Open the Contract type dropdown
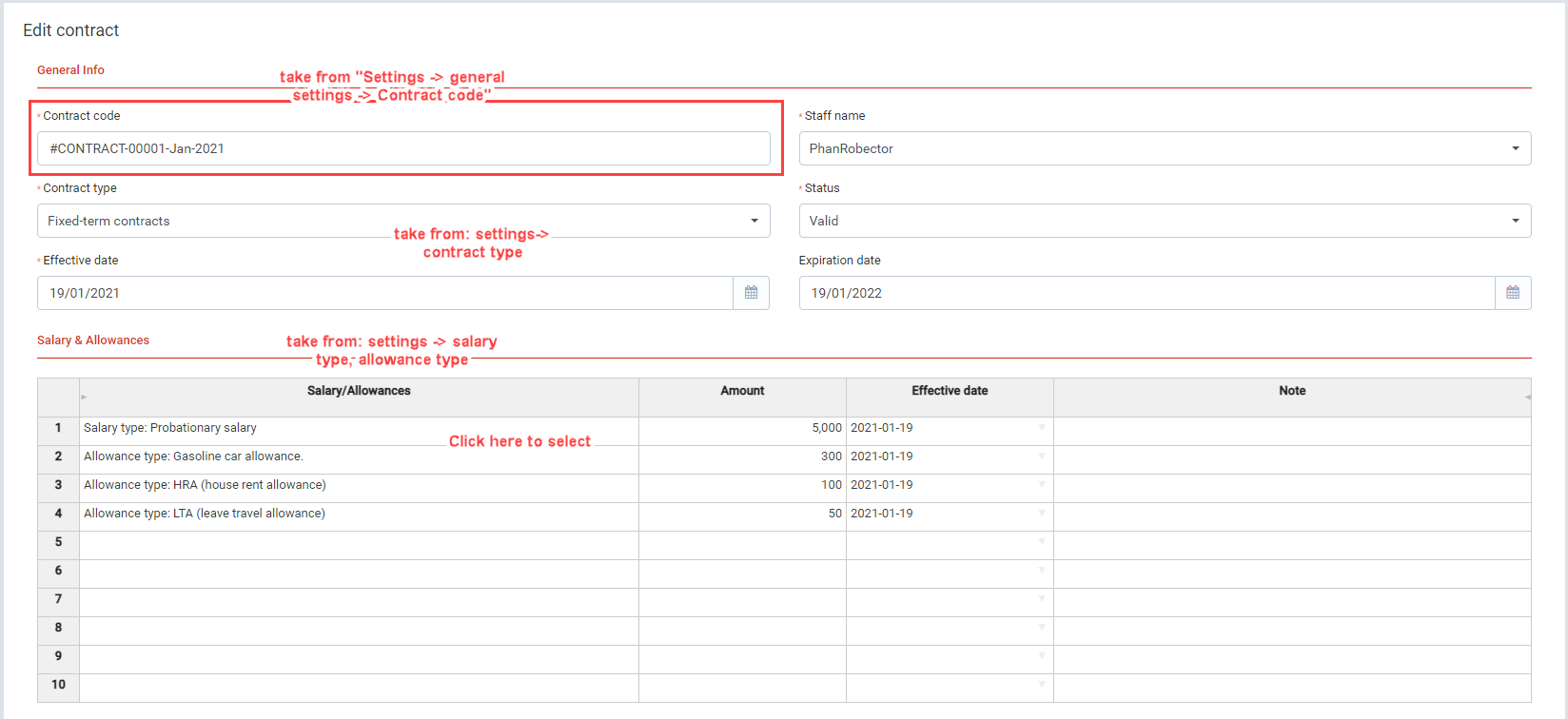The width and height of the screenshot is (1568, 719). pyautogui.click(x=403, y=221)
